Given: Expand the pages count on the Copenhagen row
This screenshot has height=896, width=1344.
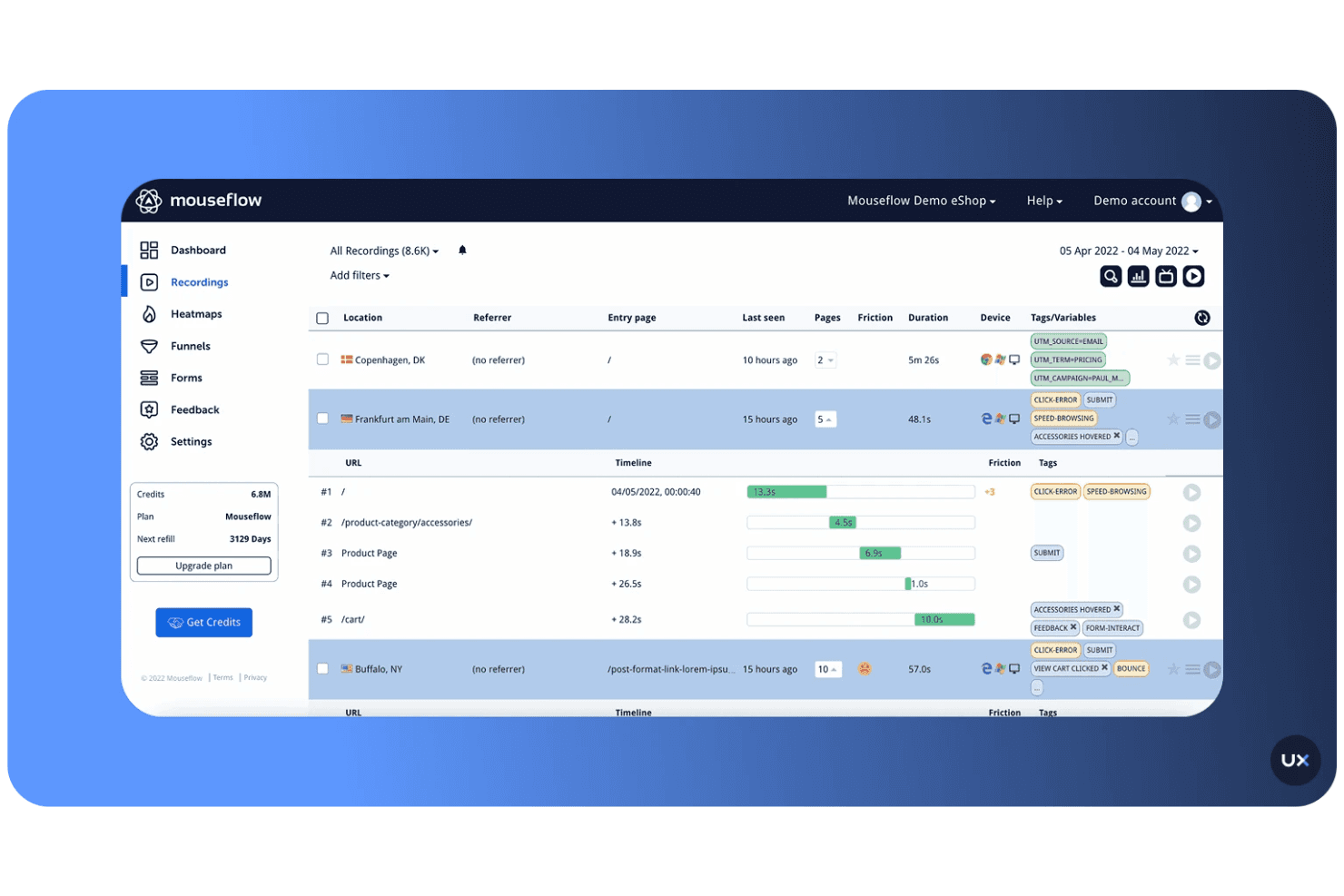Looking at the screenshot, I should tap(825, 360).
